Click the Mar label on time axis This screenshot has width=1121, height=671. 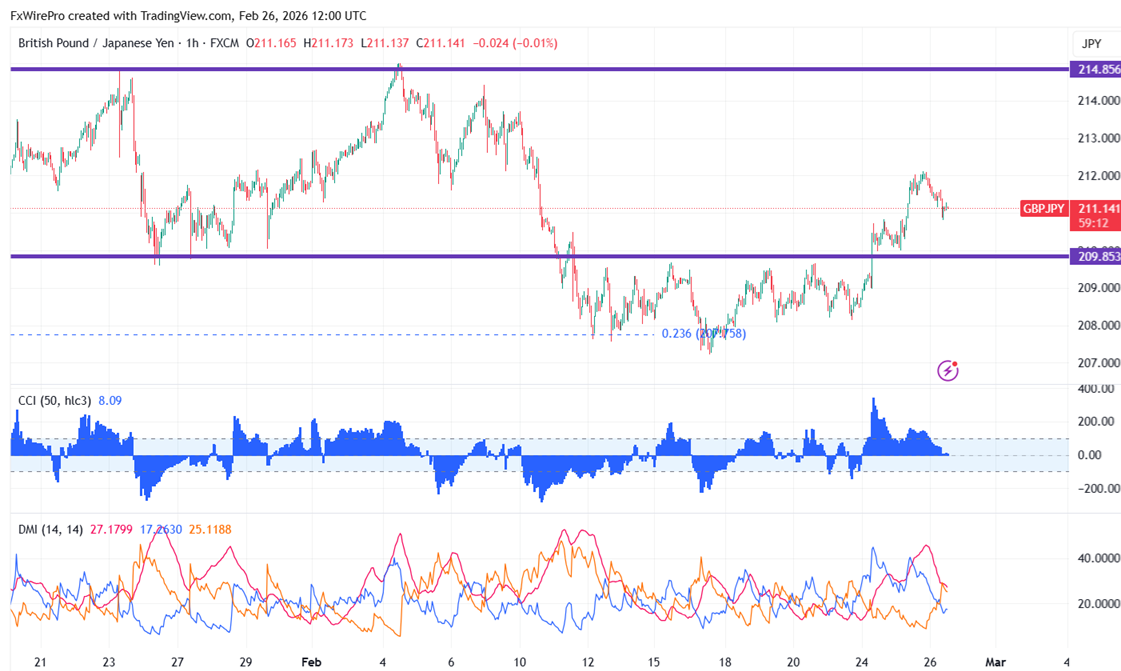[x=995, y=662]
